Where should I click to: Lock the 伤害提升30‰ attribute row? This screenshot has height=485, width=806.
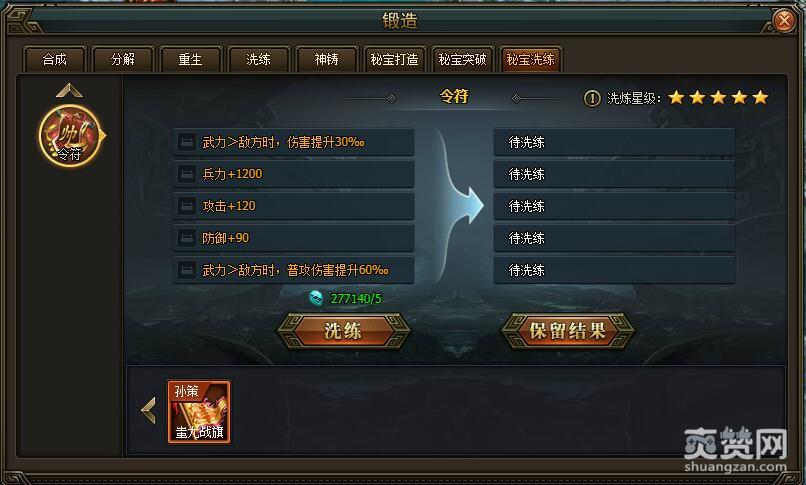point(186,142)
